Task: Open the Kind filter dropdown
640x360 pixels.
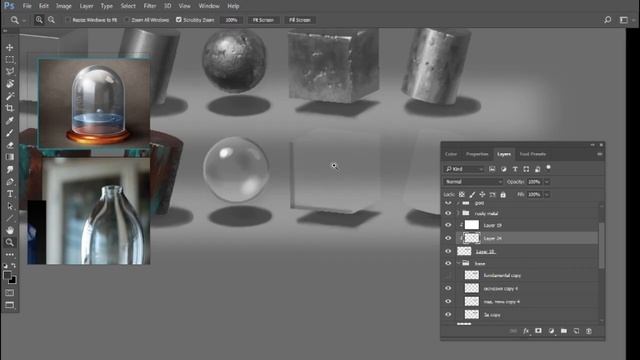Action: point(464,169)
